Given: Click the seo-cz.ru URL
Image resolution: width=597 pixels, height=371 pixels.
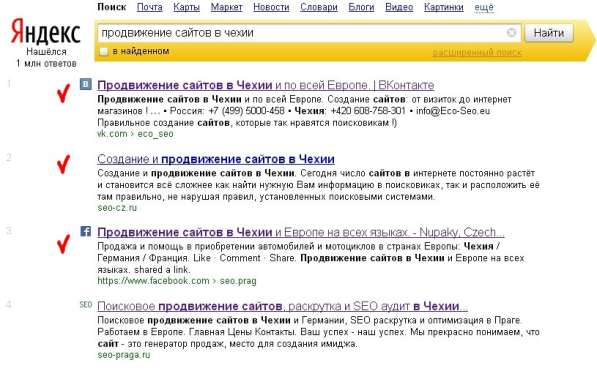Looking at the screenshot, I should click(x=117, y=208).
